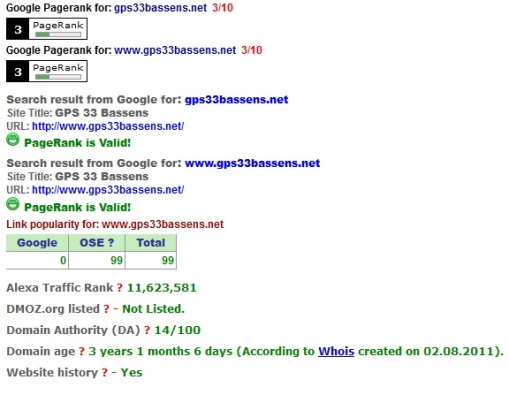
Task: Click the Domain Authority value 14/100
Action: coord(177,330)
